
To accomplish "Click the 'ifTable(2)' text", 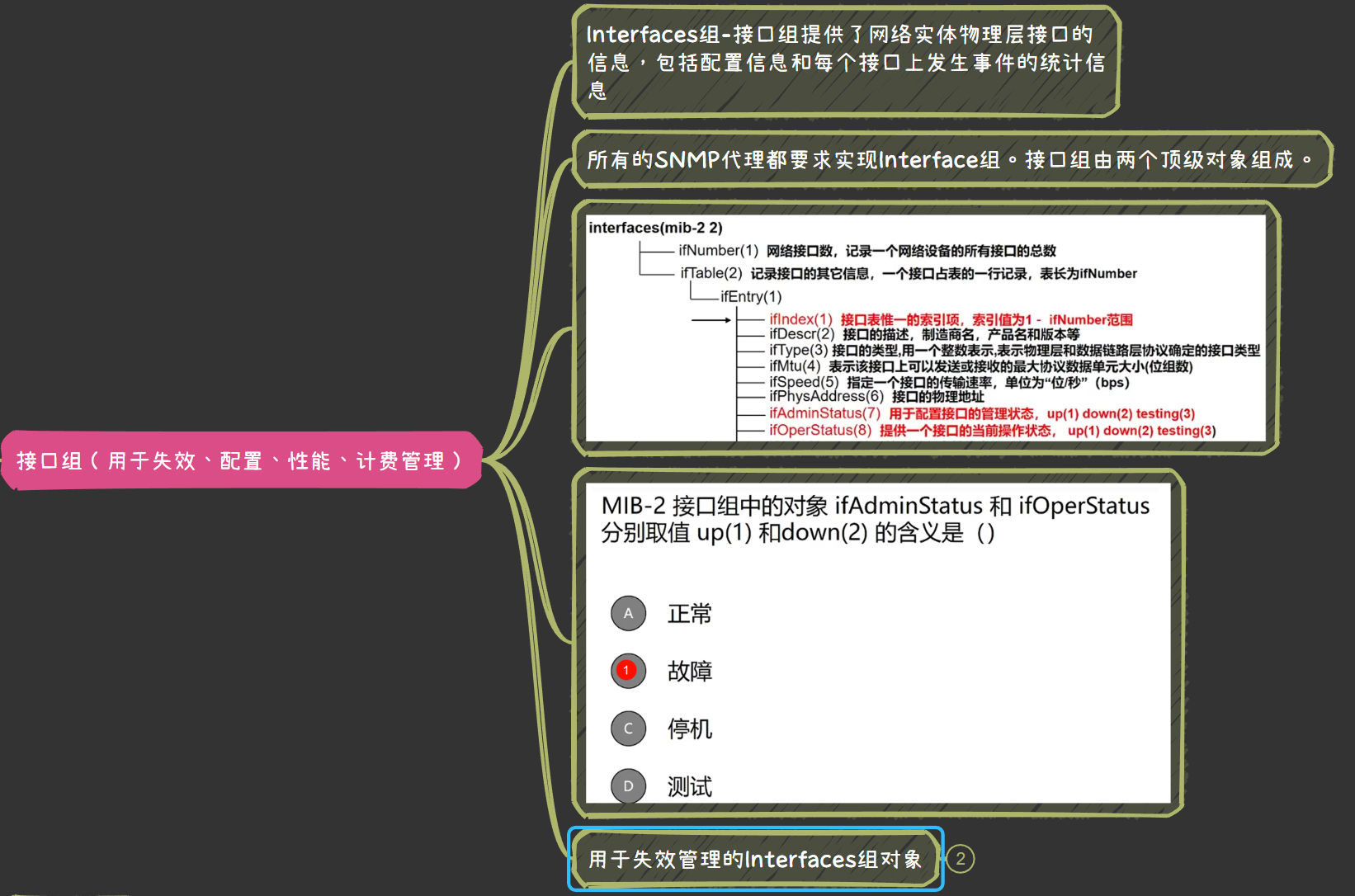I will (x=711, y=273).
